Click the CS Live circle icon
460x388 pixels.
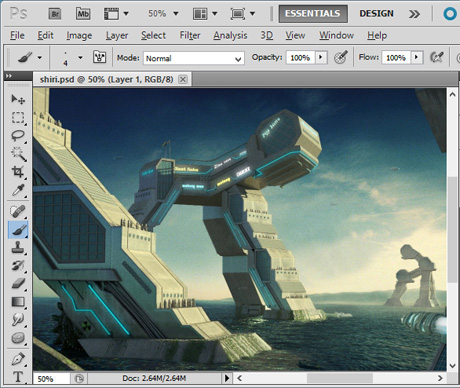pos(450,14)
